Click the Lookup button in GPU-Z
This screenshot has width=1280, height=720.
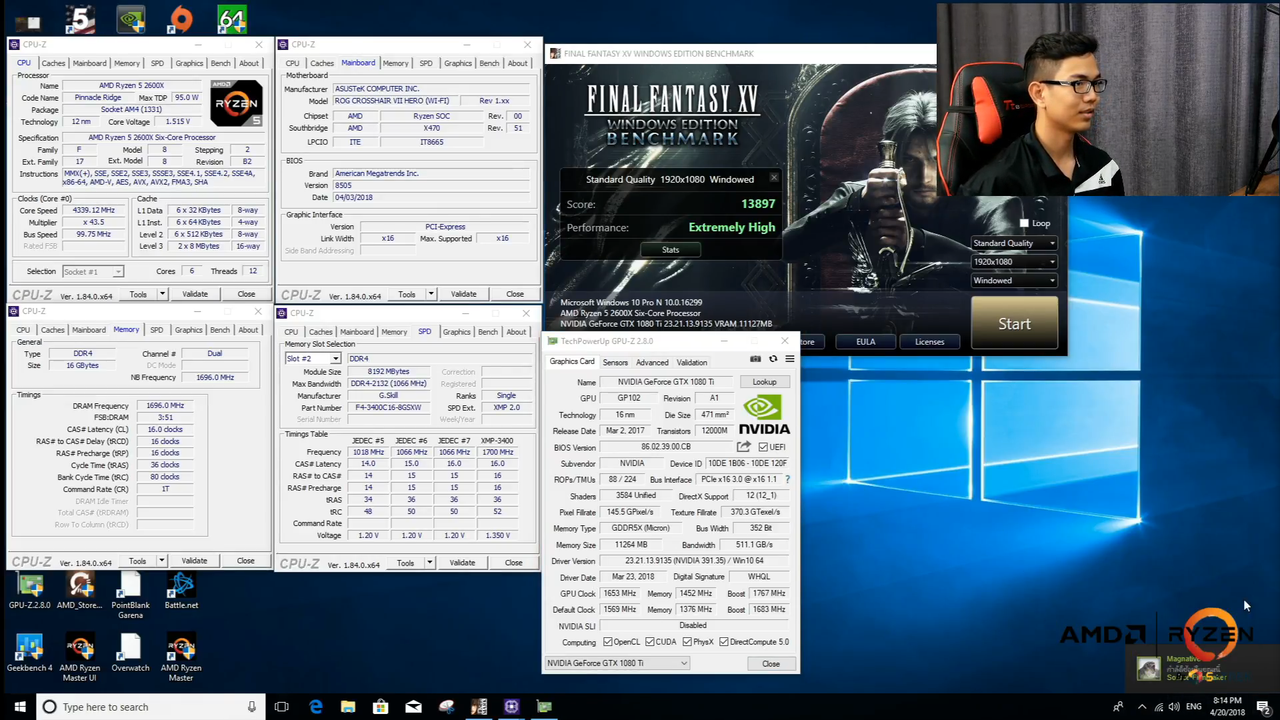pyautogui.click(x=764, y=382)
